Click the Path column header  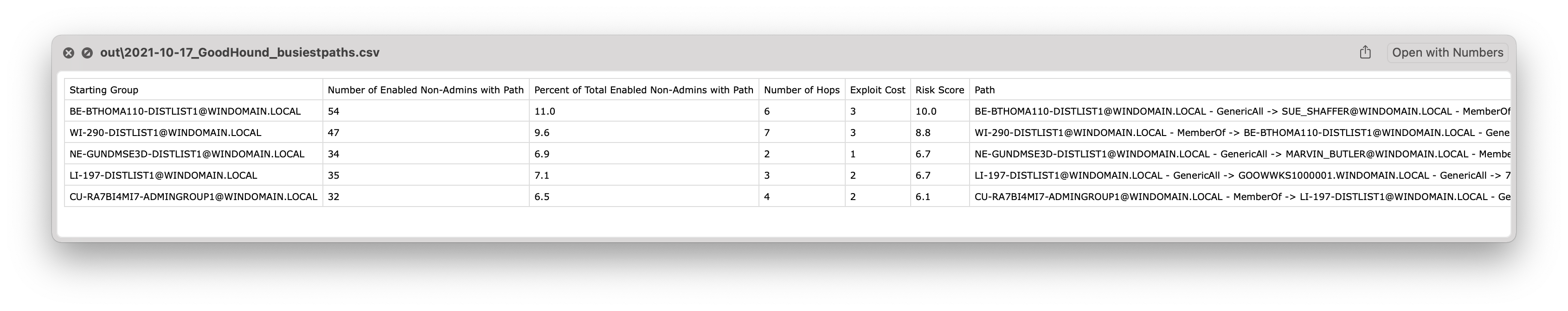click(x=984, y=90)
